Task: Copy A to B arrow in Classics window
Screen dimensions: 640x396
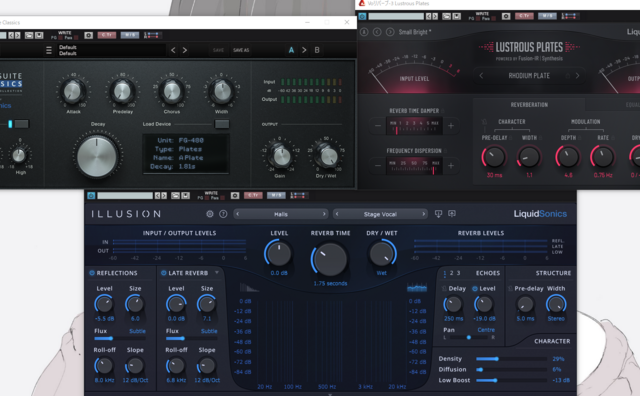Action: [304, 50]
